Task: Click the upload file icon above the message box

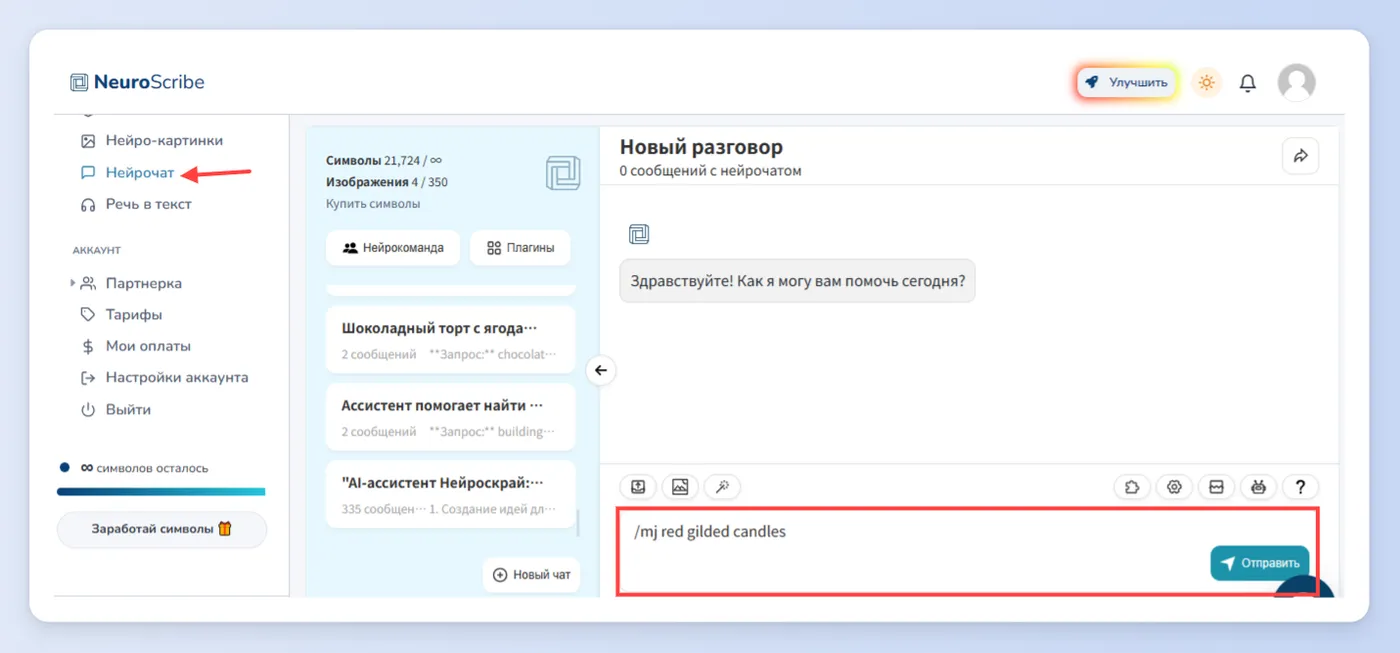Action: [638, 487]
